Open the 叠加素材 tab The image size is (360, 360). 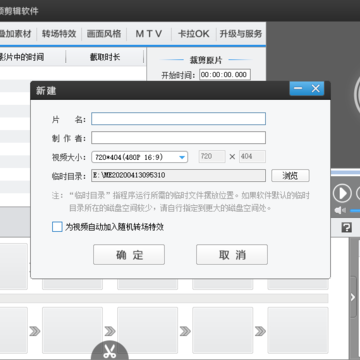(x=16, y=34)
